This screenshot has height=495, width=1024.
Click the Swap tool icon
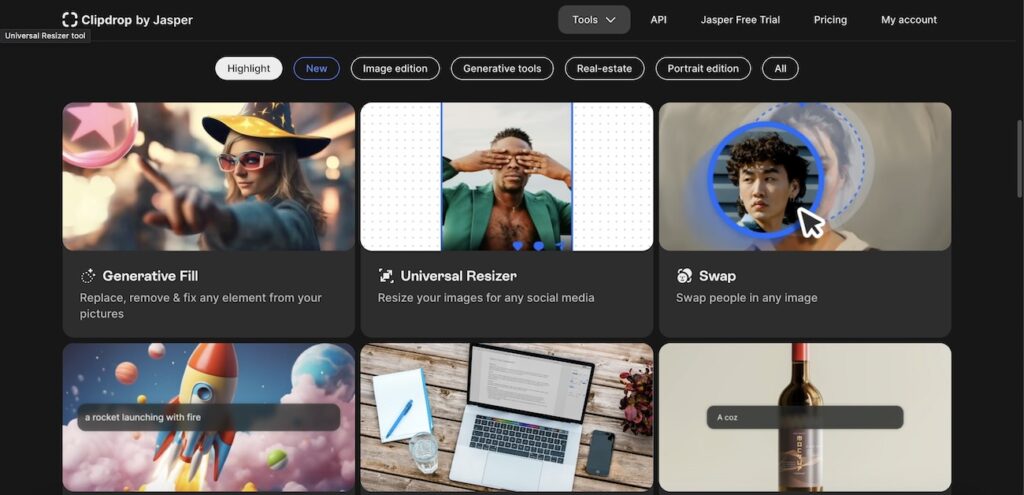click(684, 276)
